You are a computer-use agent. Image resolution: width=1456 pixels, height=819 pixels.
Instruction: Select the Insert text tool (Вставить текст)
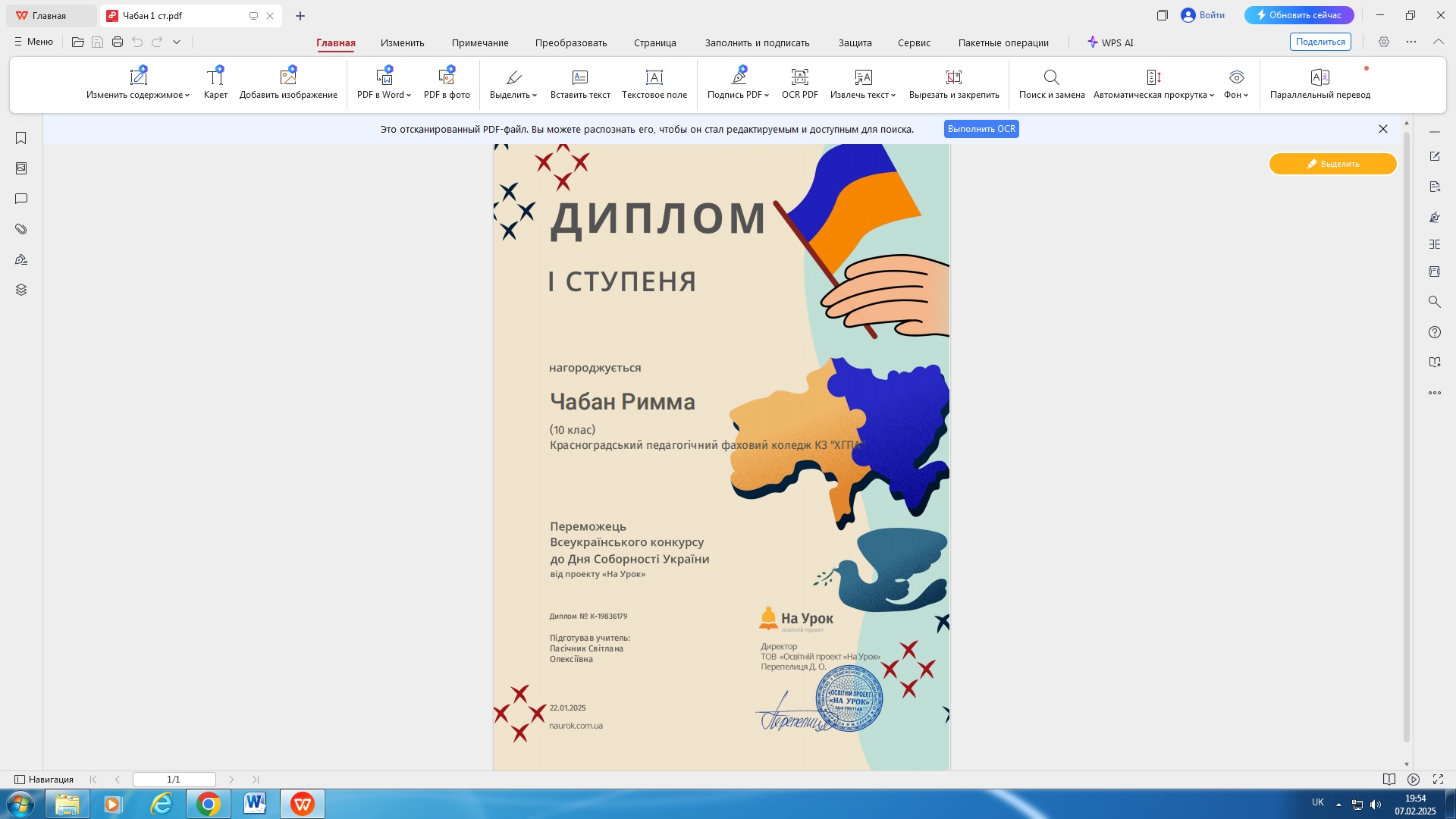click(579, 77)
